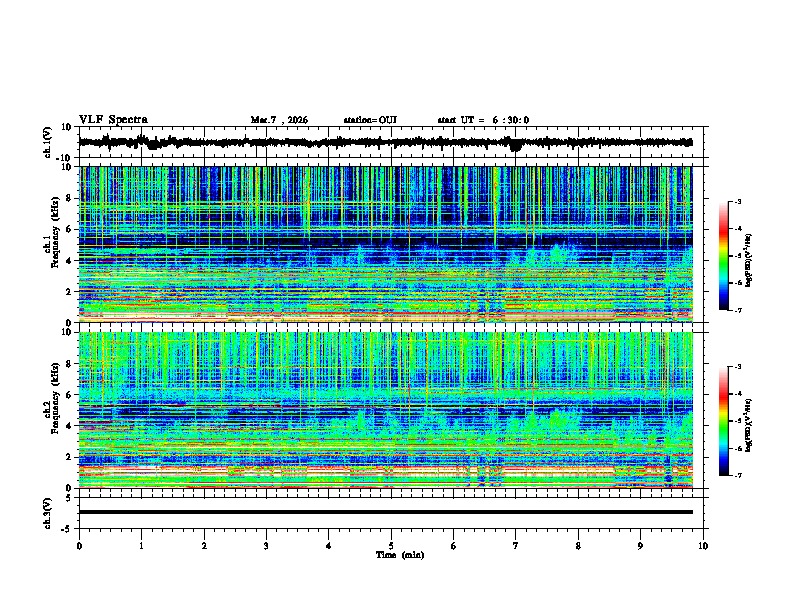
Task: Click the "ch.3(V)" axis label
Action: [x=48, y=514]
